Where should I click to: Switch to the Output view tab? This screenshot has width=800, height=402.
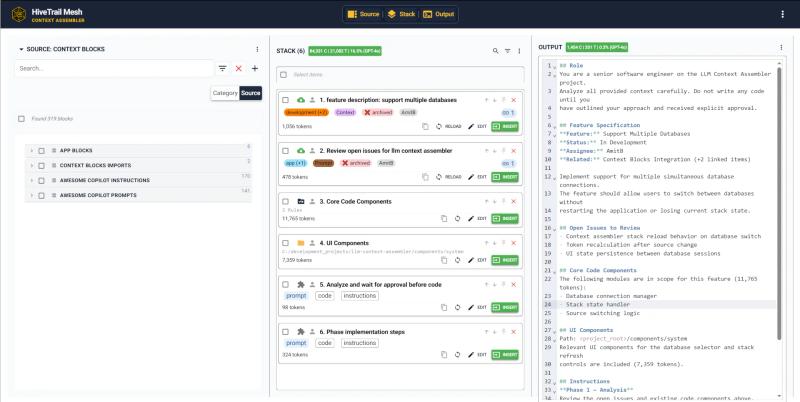[x=438, y=14]
